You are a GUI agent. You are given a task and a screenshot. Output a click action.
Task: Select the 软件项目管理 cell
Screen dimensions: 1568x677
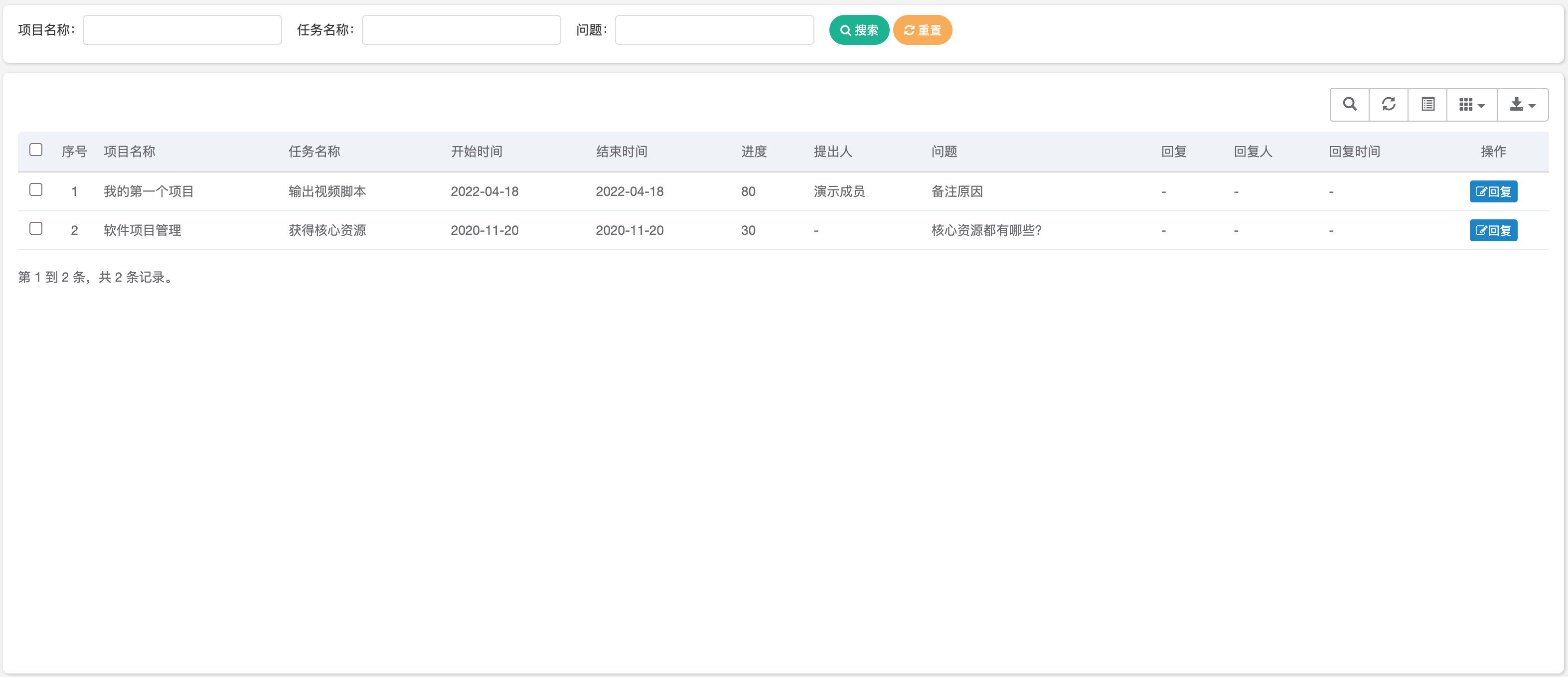143,230
